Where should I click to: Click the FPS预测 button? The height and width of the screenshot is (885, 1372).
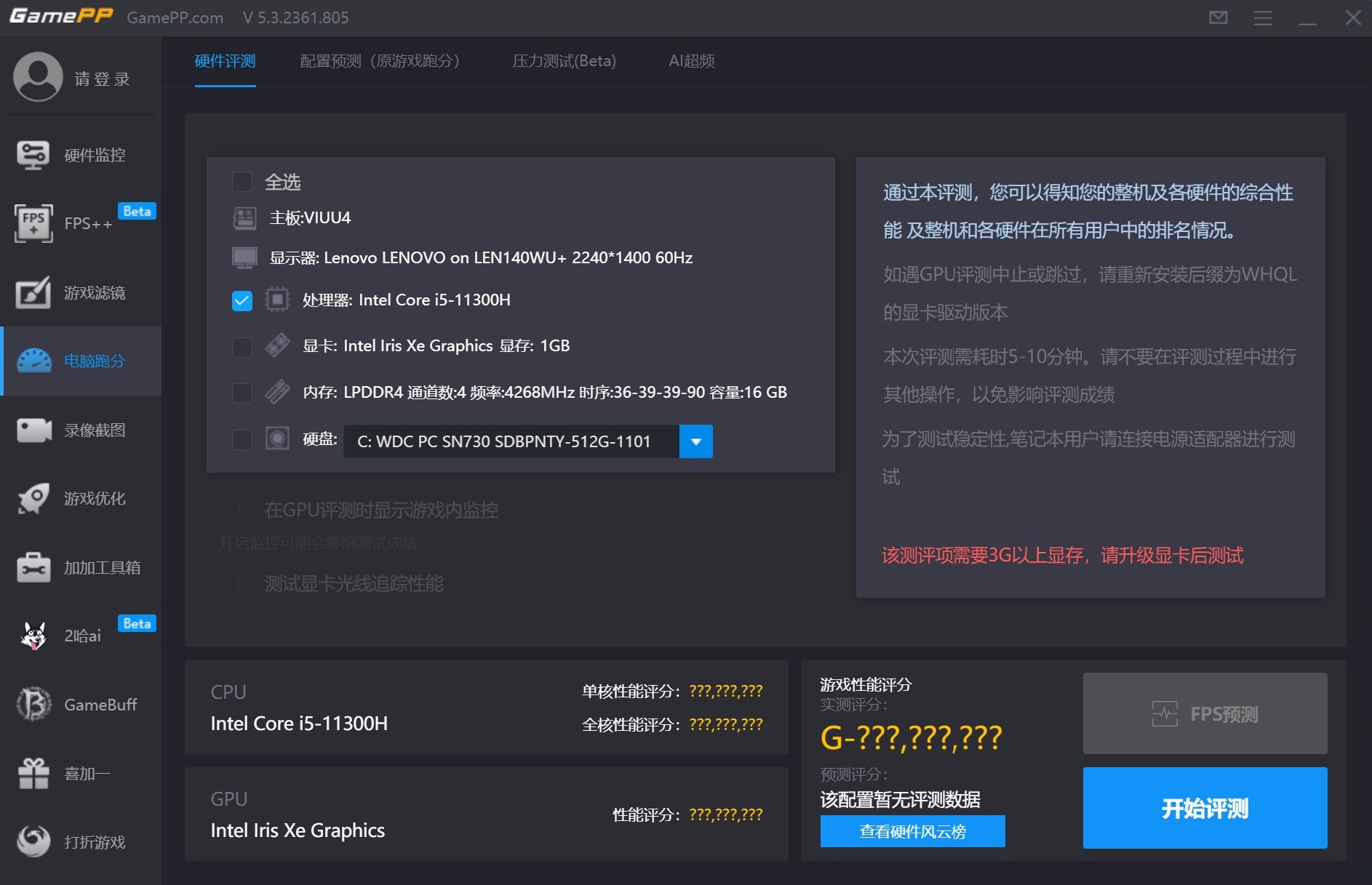pyautogui.click(x=1205, y=713)
